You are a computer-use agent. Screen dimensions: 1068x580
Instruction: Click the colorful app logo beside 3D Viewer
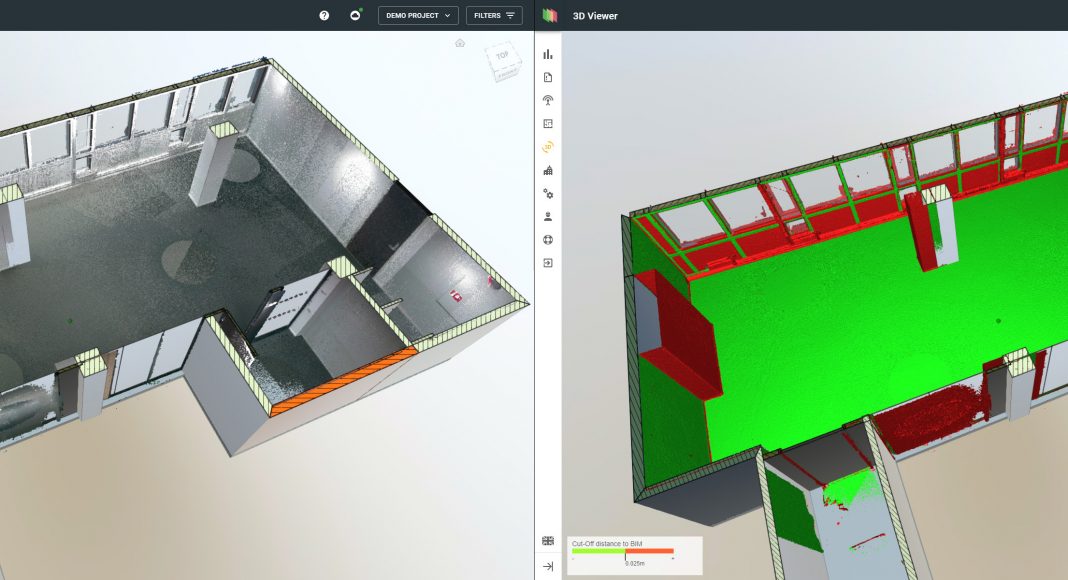click(x=550, y=16)
